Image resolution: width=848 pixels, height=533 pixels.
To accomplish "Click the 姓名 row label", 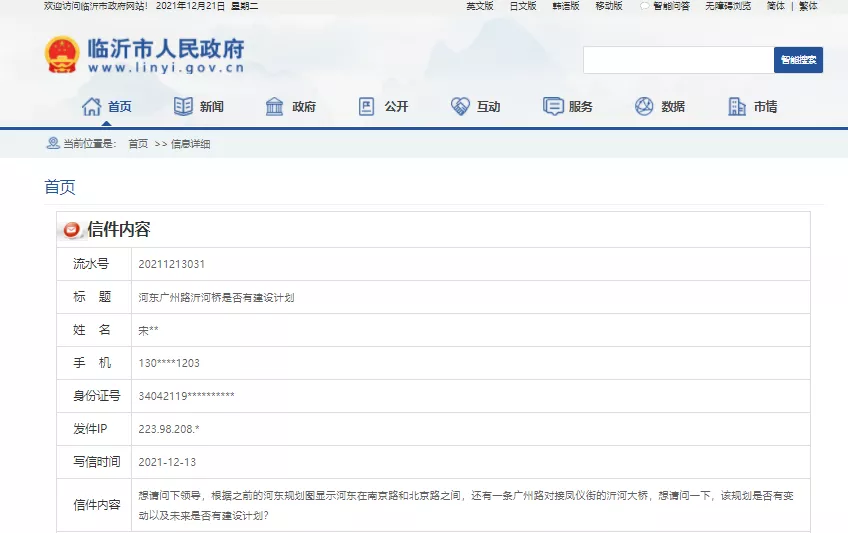I will tap(92, 330).
